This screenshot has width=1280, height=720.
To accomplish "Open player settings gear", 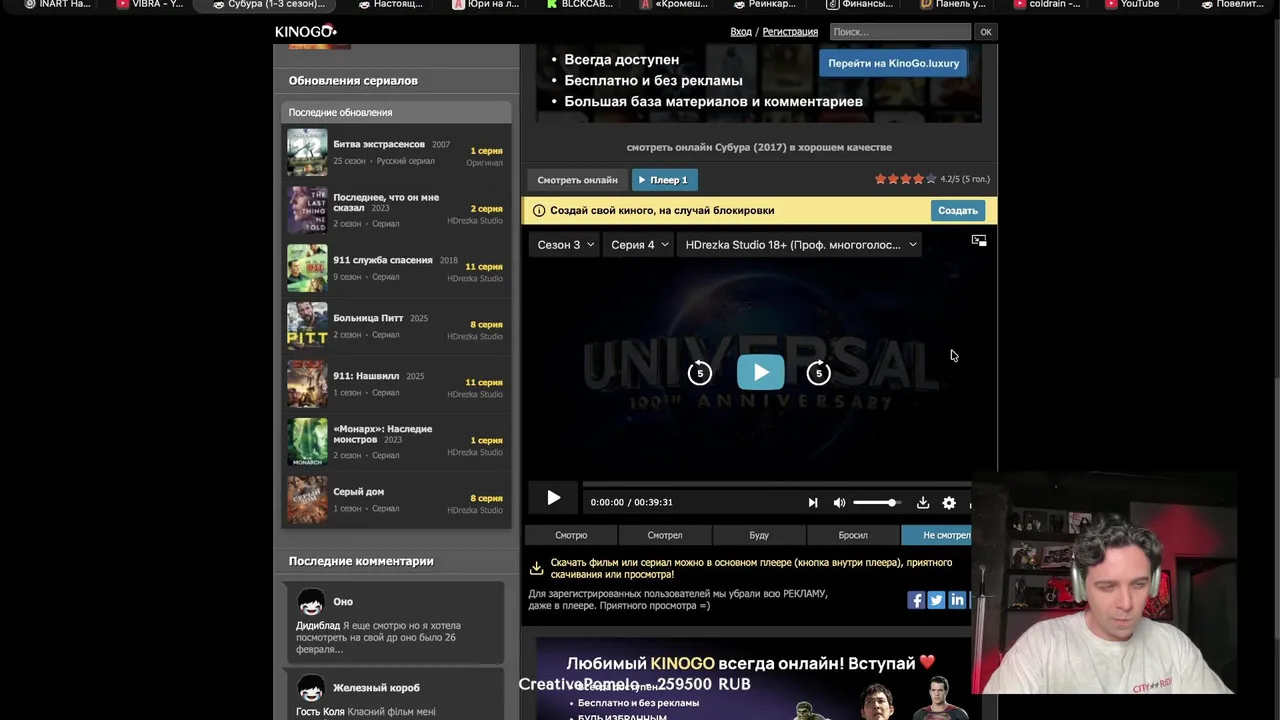I will (x=949, y=503).
